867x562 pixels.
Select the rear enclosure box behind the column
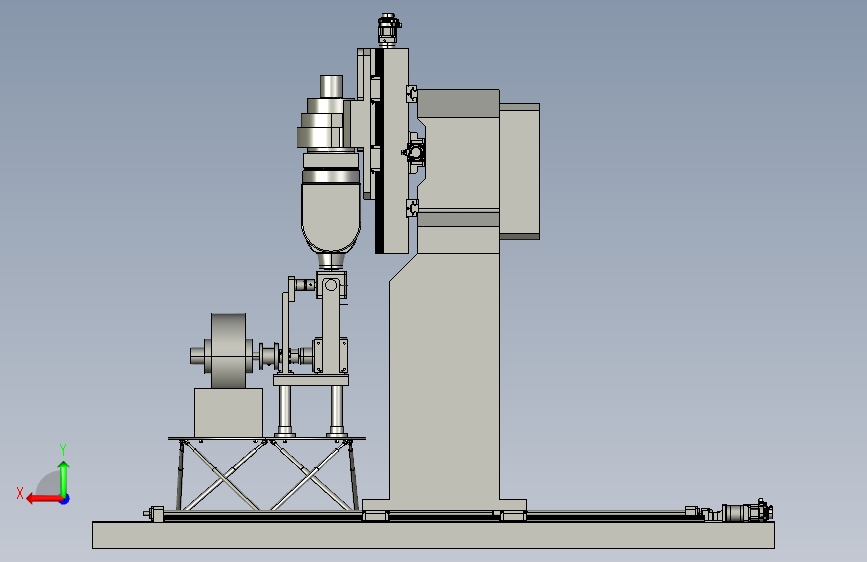pos(519,171)
